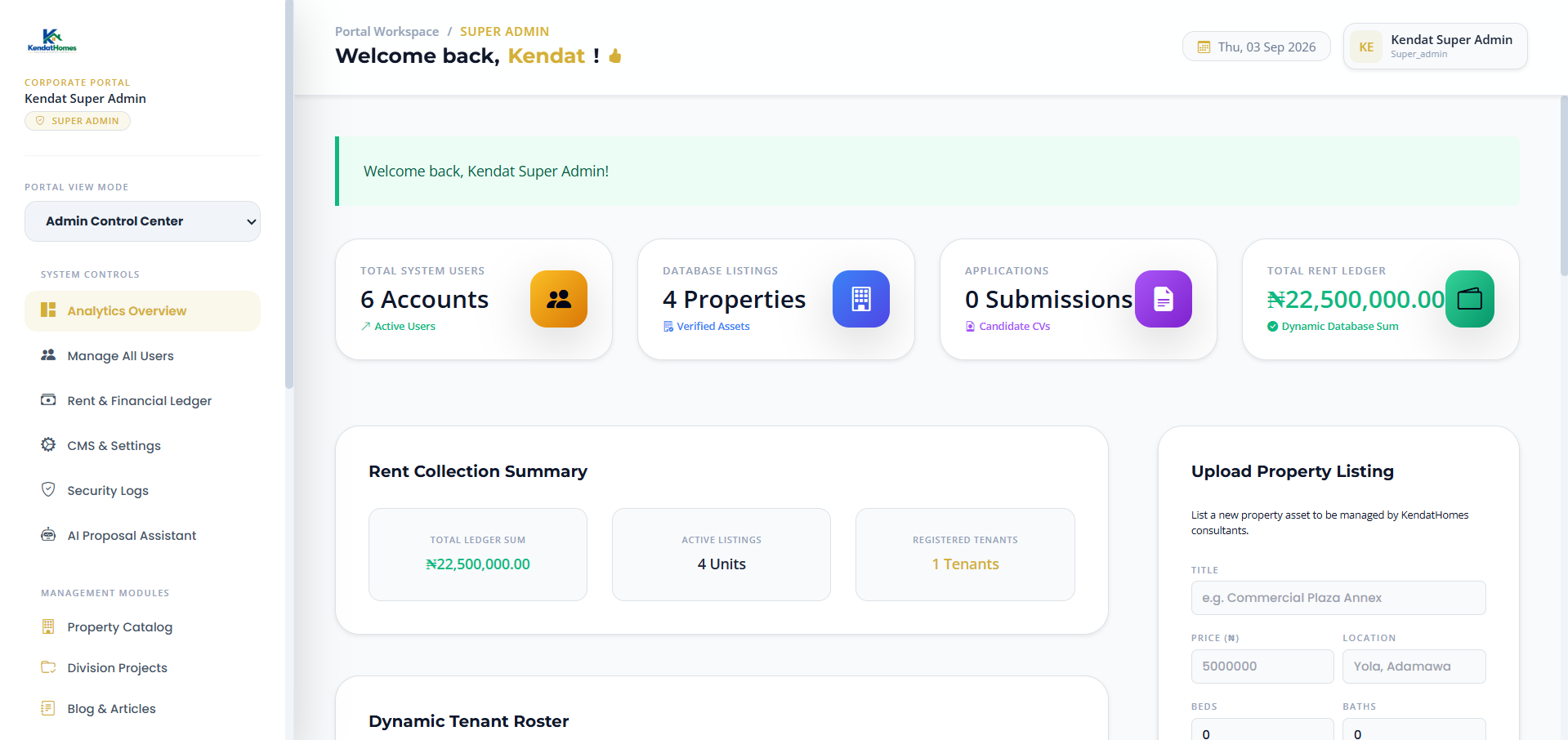This screenshot has height=740, width=1568.
Task: Click the Beds number field
Action: pos(1262,730)
